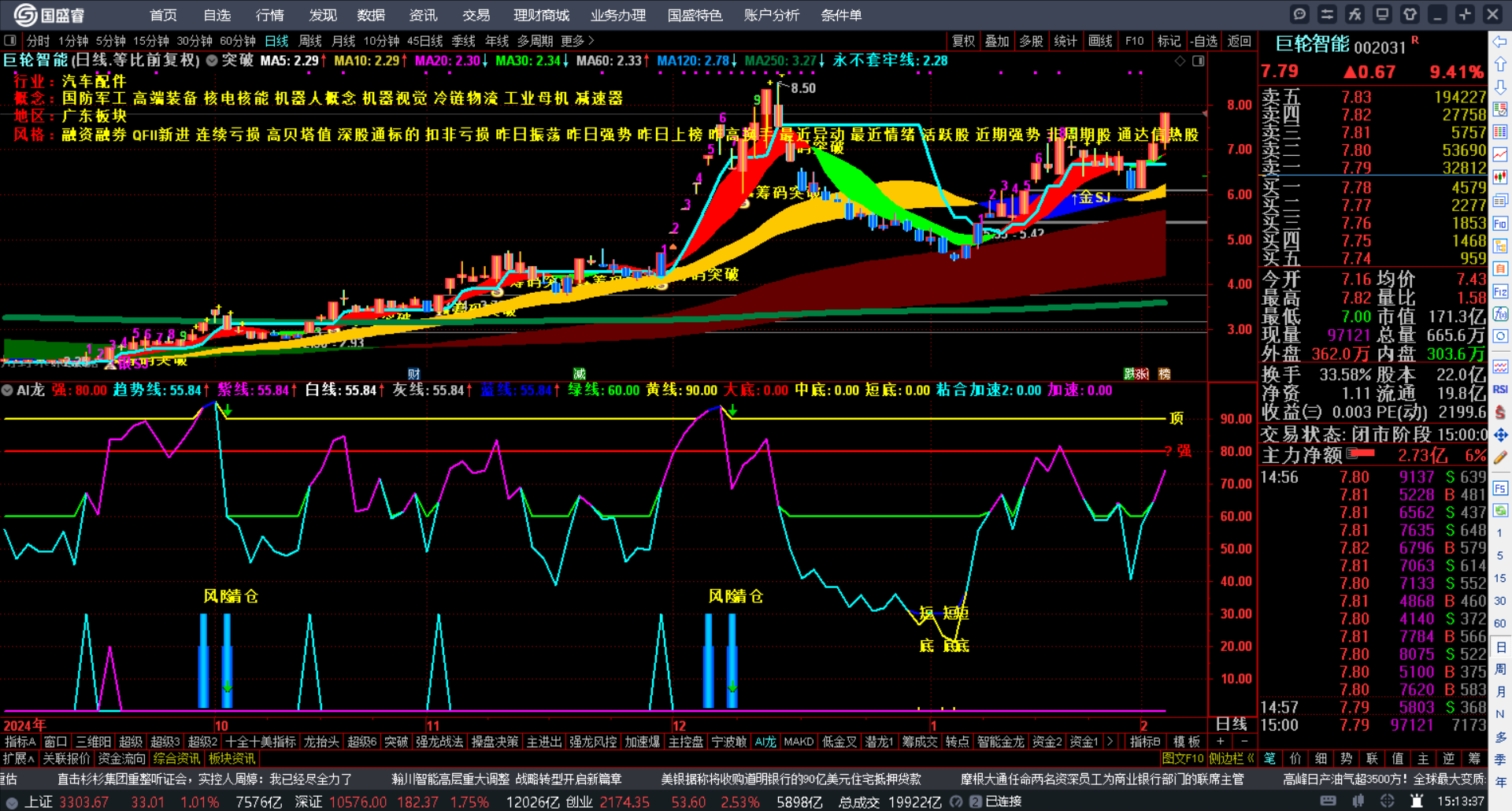Expand the 扩展 extension dropdown

pos(19,759)
